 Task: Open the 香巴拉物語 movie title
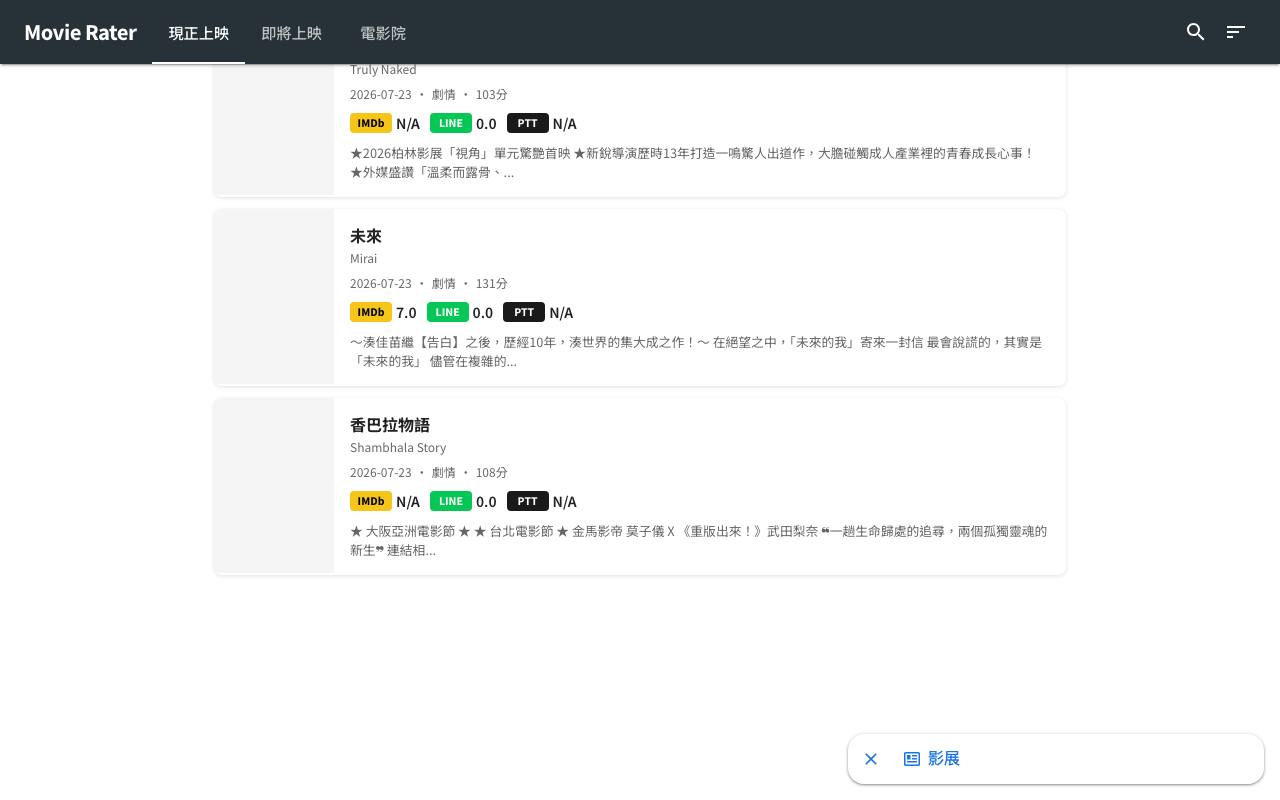tap(390, 425)
